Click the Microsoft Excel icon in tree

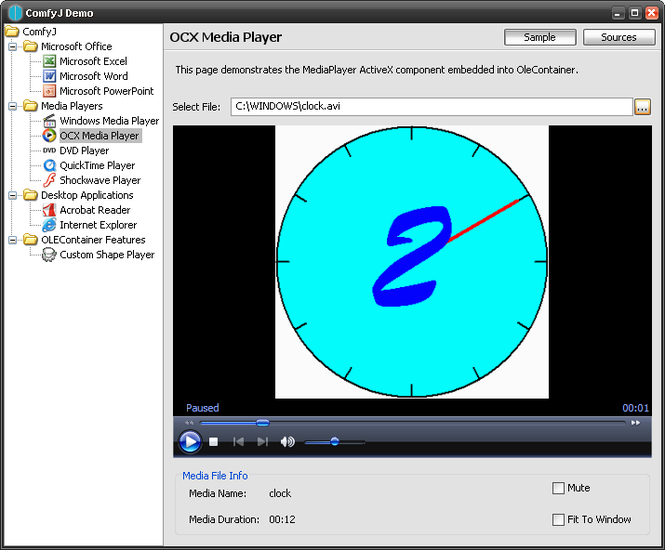[x=50, y=61]
